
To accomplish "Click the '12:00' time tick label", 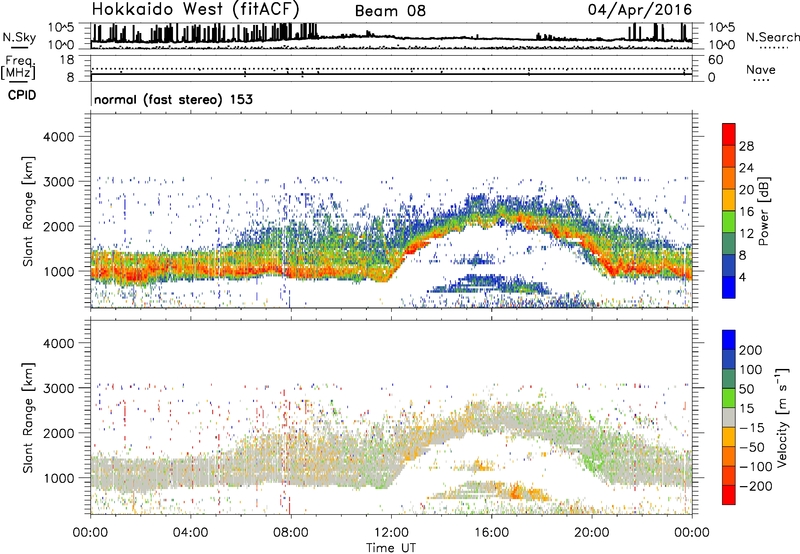I will pyautogui.click(x=391, y=533).
